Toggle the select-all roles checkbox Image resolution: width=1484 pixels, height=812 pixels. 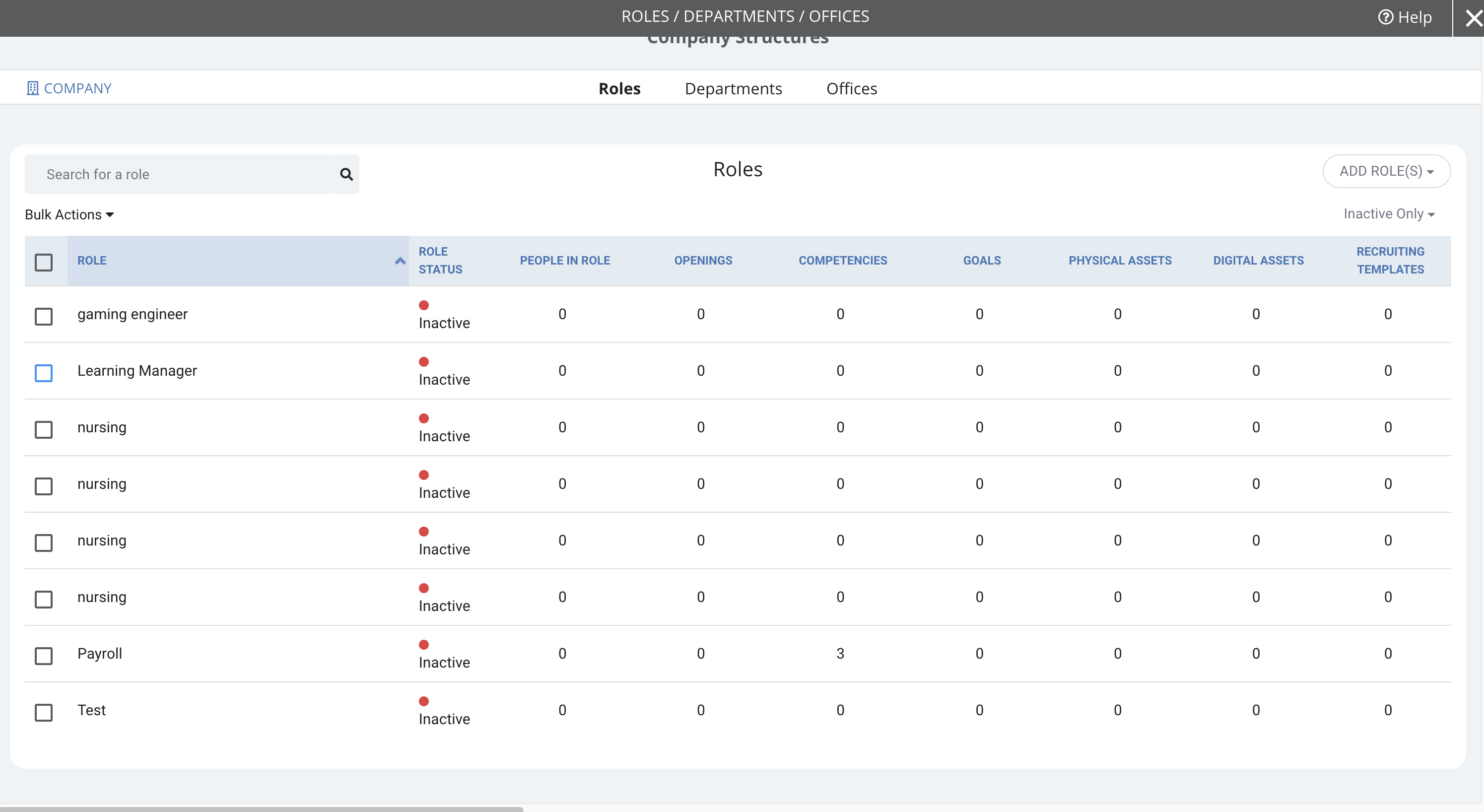(x=44, y=262)
